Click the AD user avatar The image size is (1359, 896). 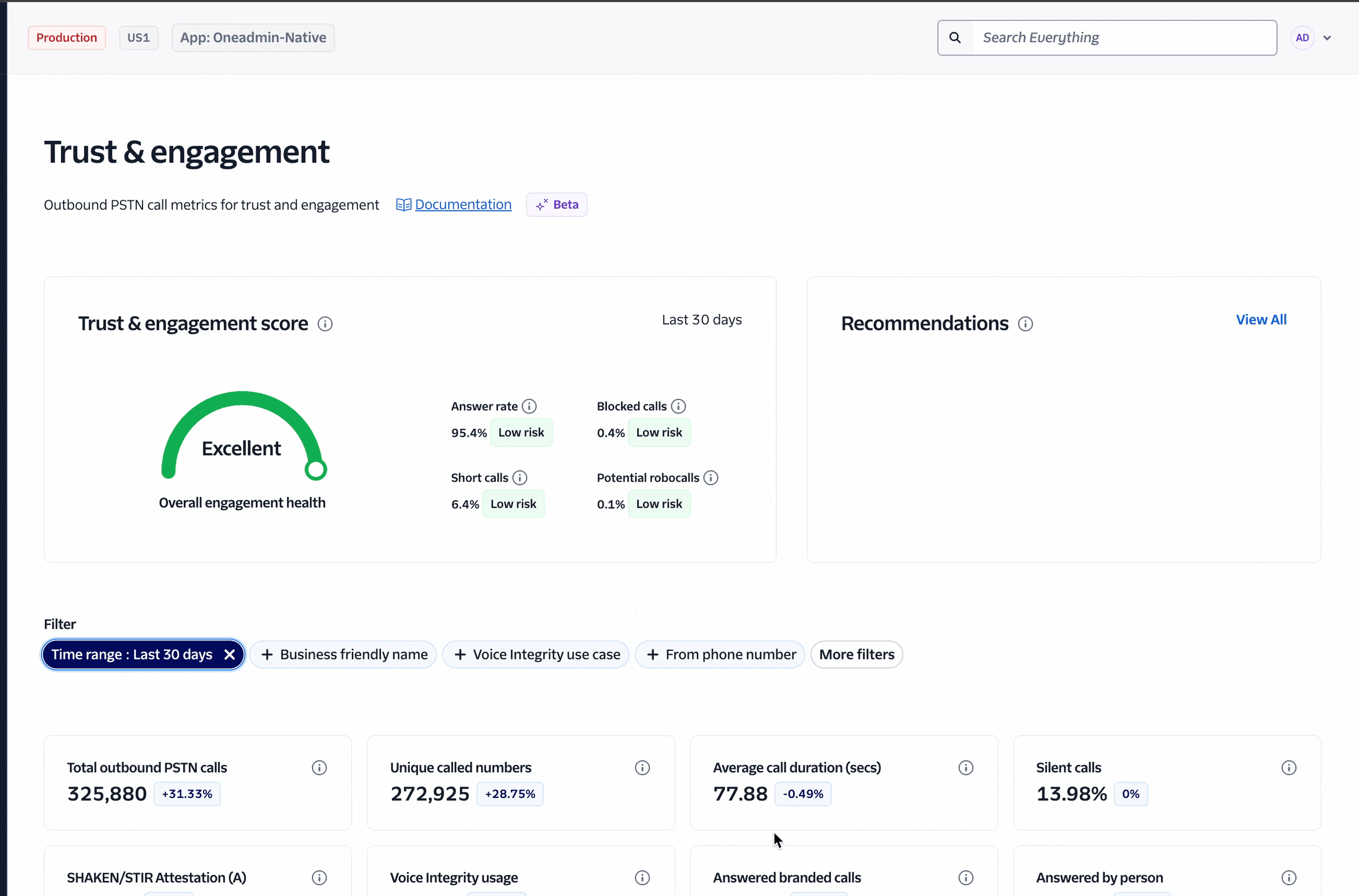1302,38
